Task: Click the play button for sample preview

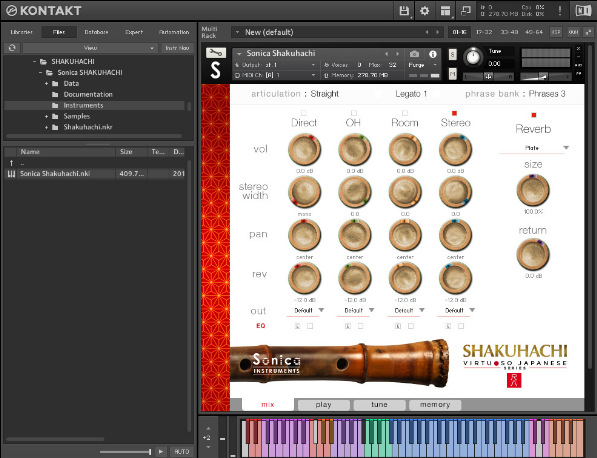Action: (161, 452)
